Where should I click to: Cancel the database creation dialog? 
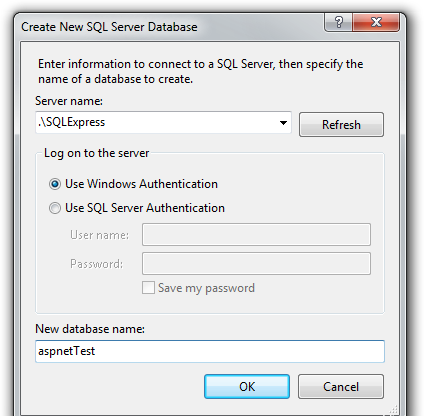[341, 387]
